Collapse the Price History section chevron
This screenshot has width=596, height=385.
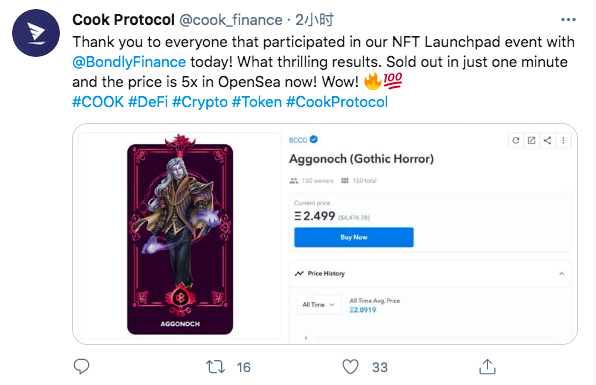(x=561, y=274)
